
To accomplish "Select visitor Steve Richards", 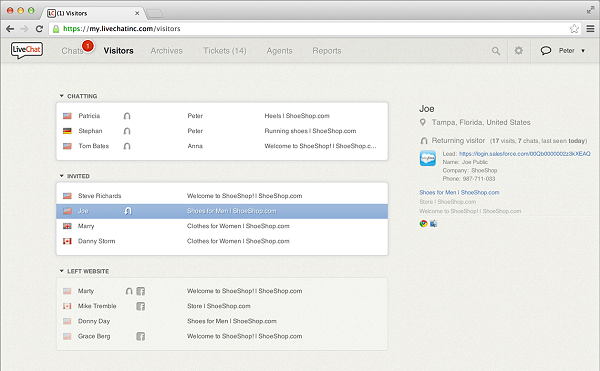I will (222, 196).
